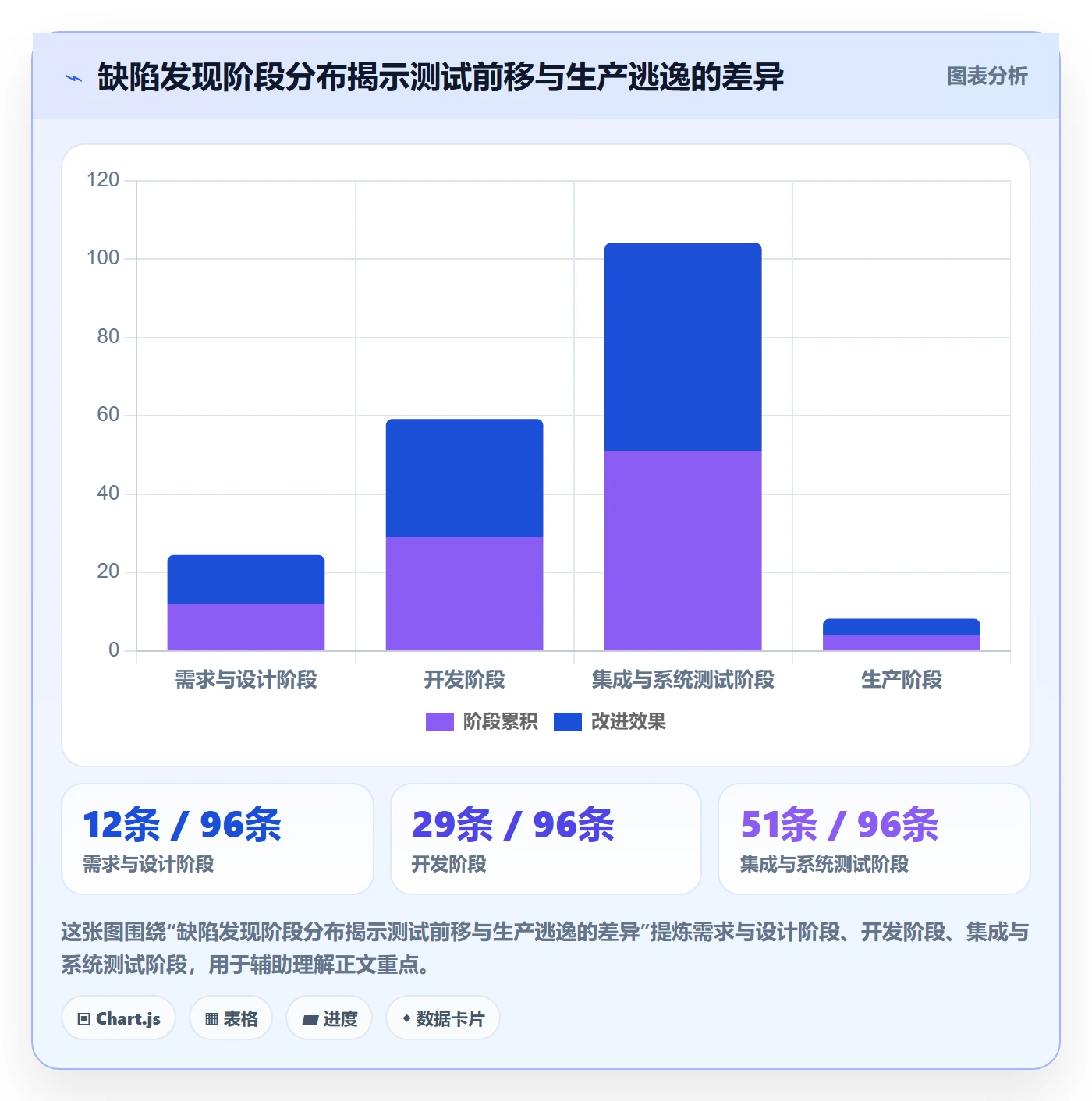Click the purple bar for 开发阶段
1092x1101 pixels.
click(465, 593)
